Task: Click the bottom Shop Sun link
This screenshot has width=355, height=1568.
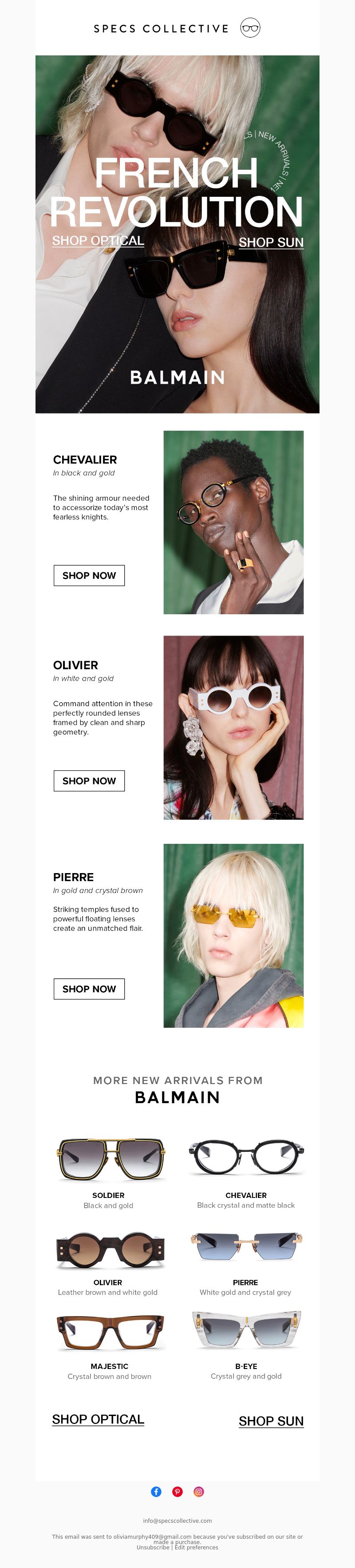Action: 271,1421
